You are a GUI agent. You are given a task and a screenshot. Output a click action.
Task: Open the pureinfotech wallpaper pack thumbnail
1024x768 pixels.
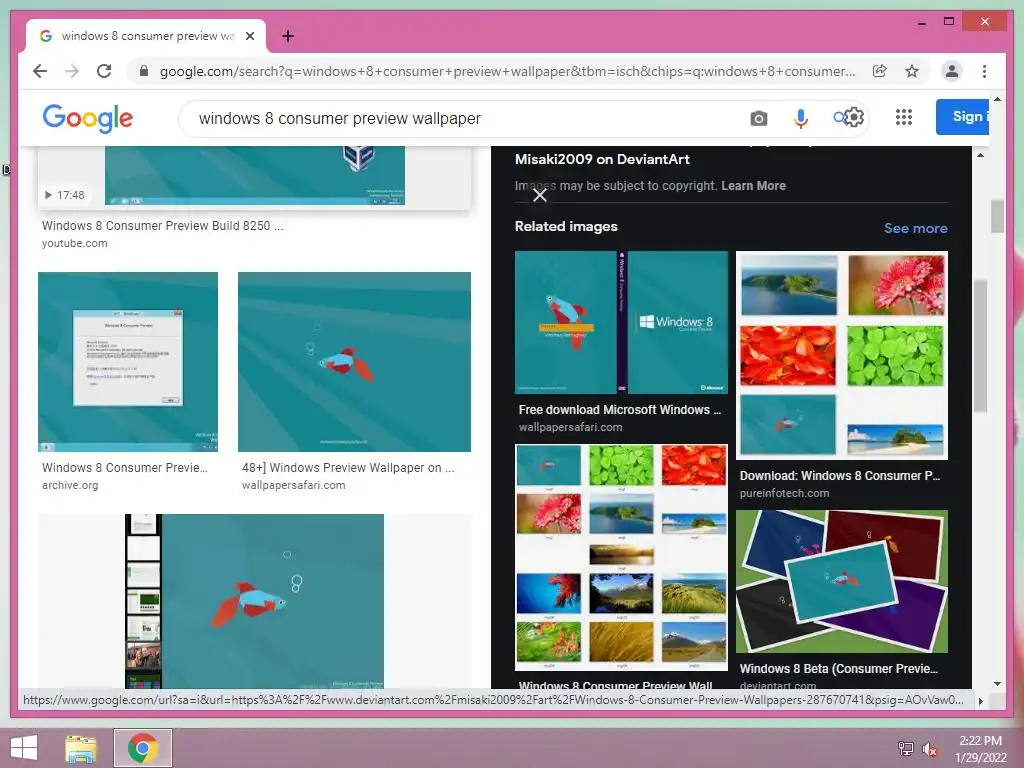pos(842,356)
